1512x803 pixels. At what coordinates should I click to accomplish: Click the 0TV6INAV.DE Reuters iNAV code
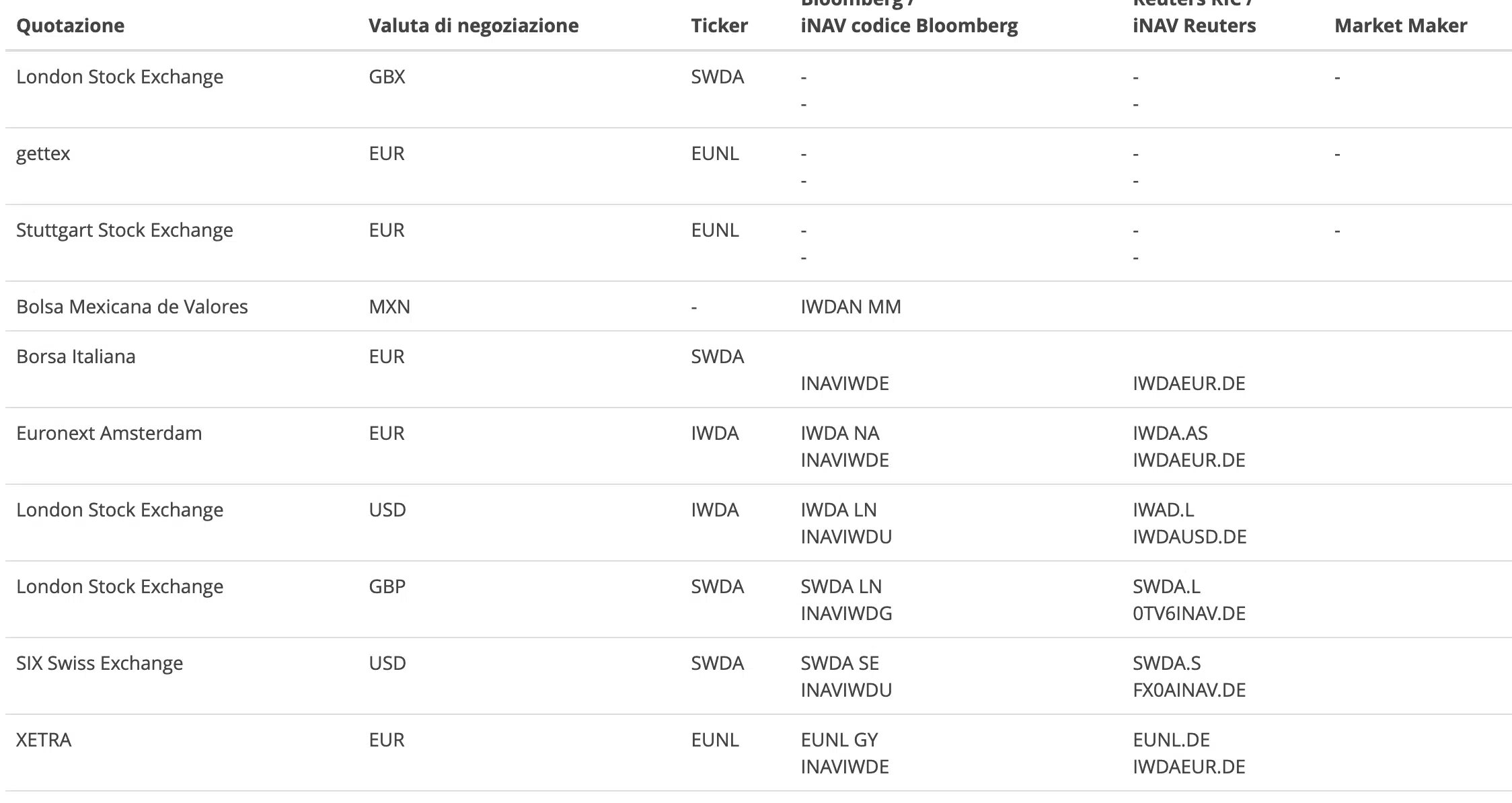point(1188,613)
